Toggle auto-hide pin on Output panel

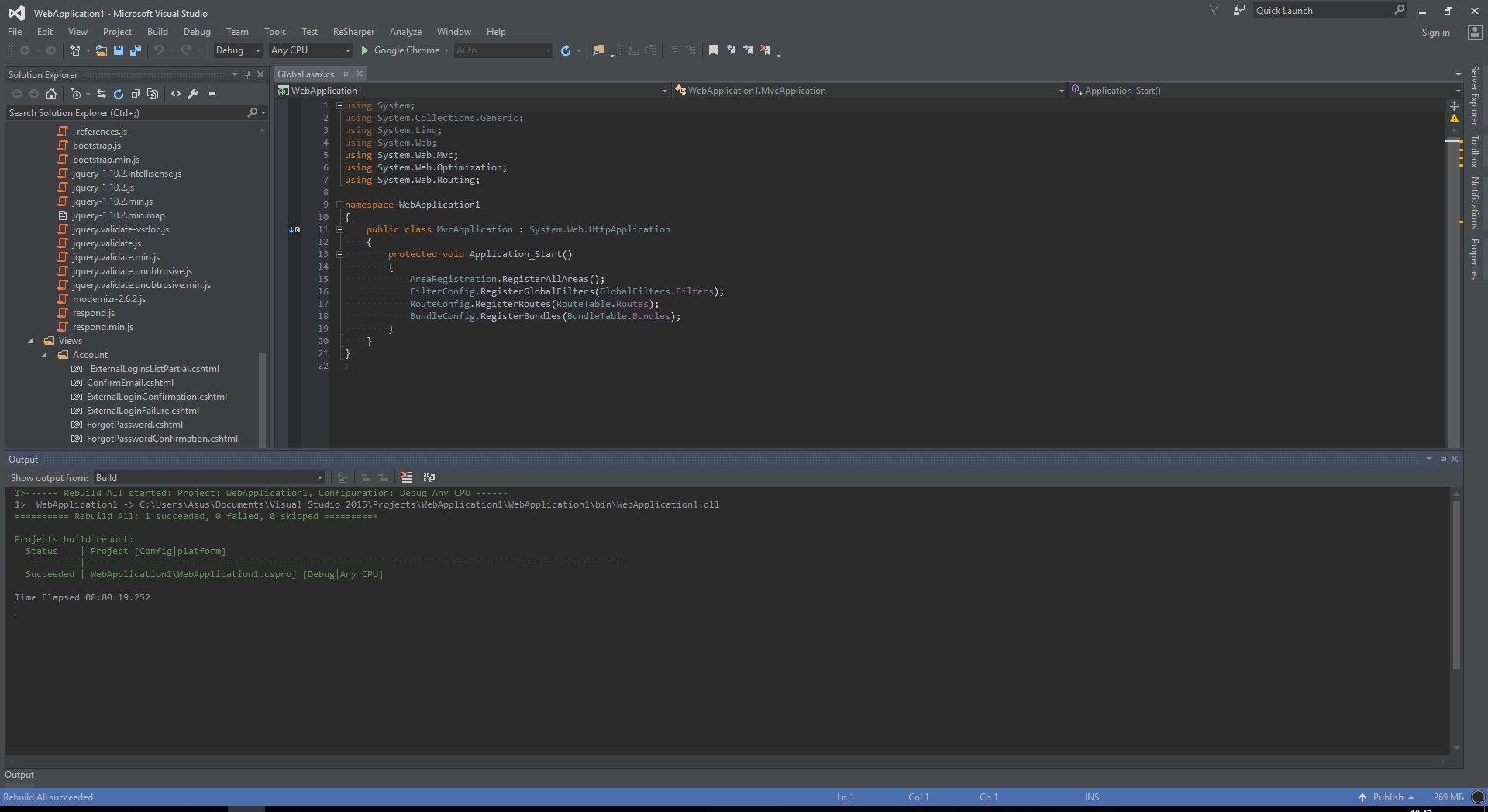(x=1442, y=459)
